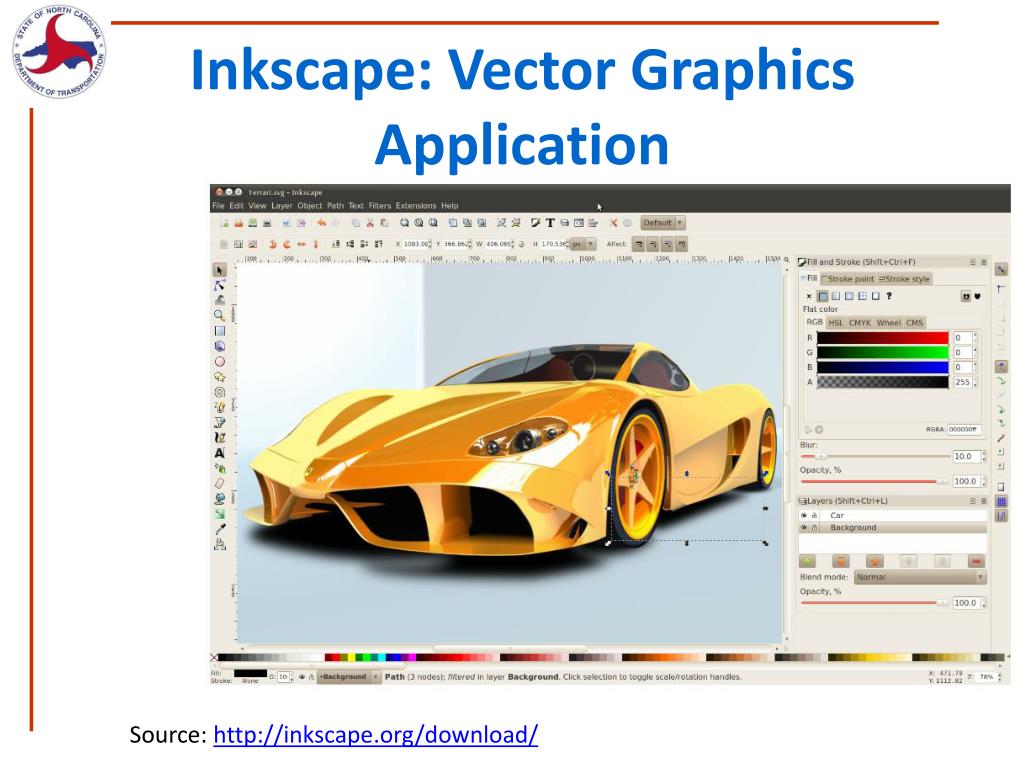Open the Text dialog T icon
The height and width of the screenshot is (768, 1024).
(x=550, y=223)
